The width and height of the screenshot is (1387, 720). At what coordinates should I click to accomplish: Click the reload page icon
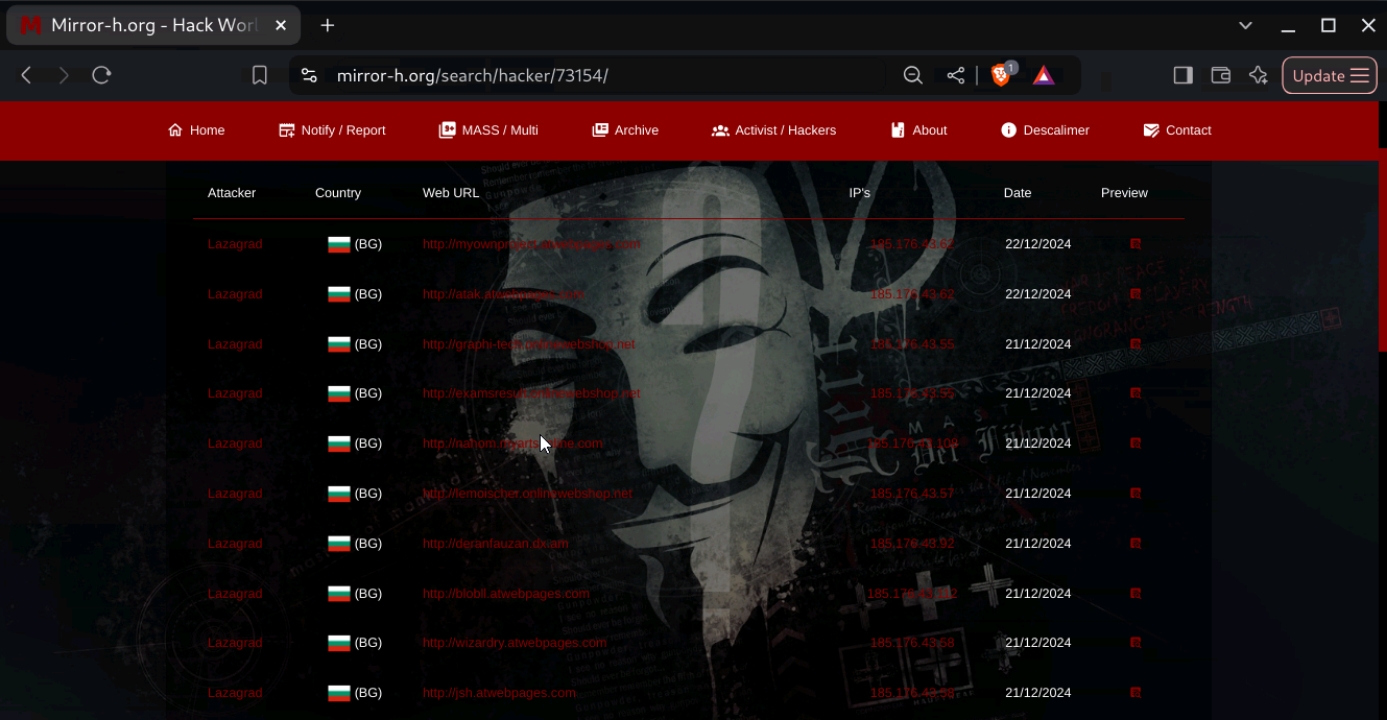101,76
